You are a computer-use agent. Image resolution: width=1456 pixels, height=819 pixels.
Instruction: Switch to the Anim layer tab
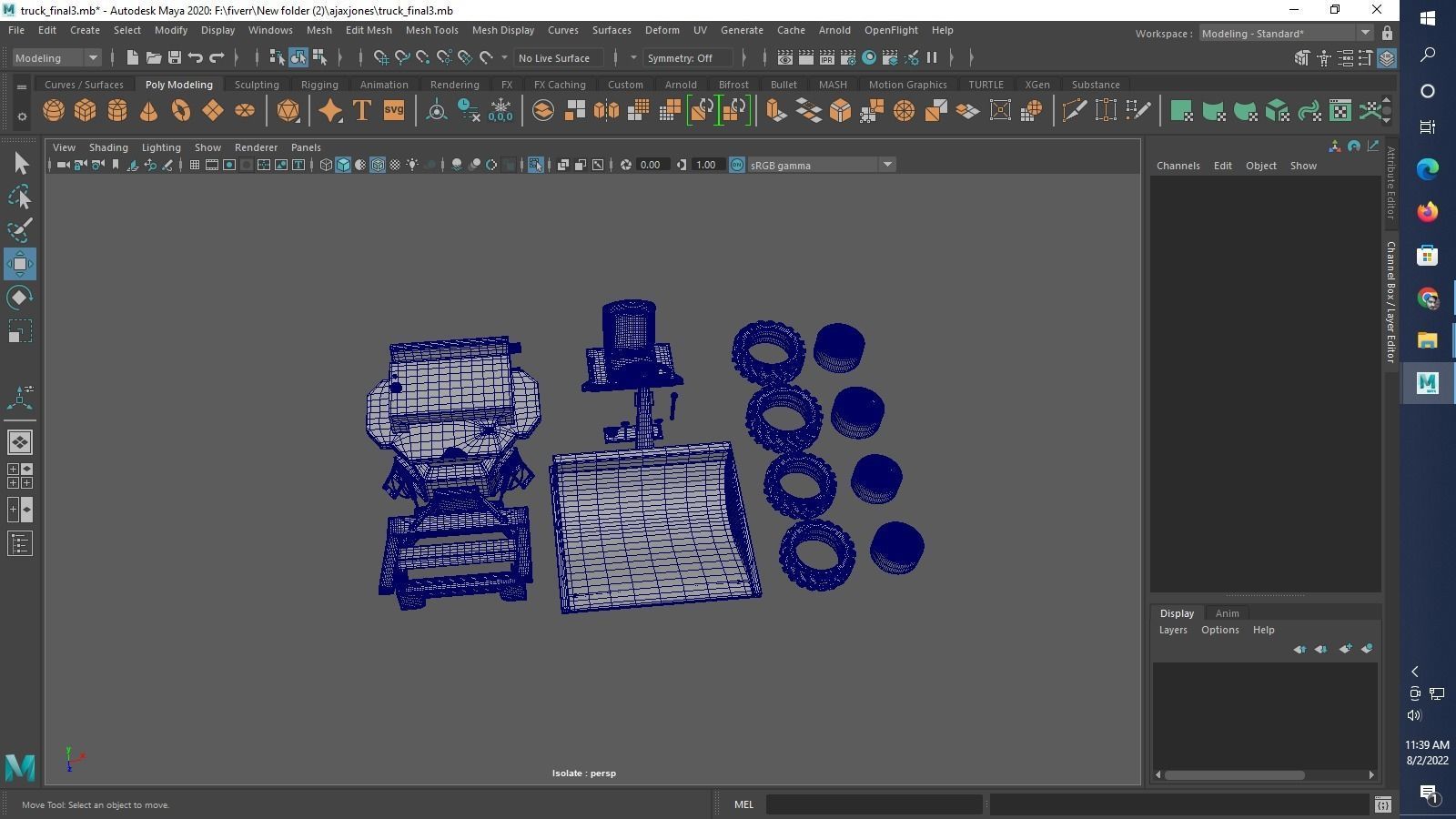click(1227, 613)
